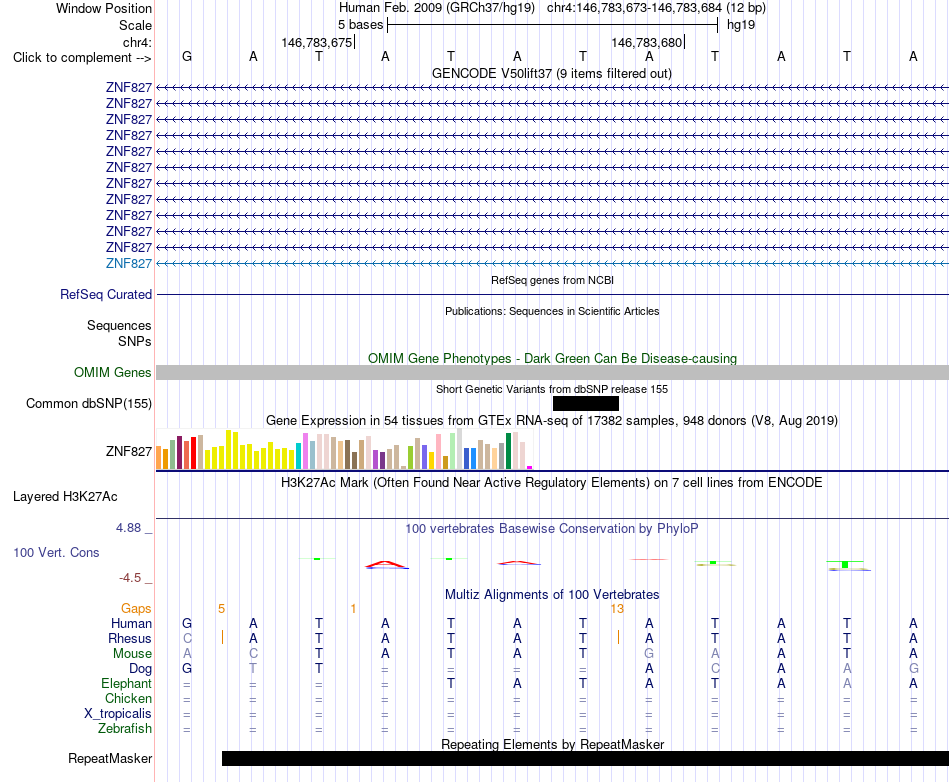This screenshot has height=782, width=950.
Task: Click the Gaps row label
Action: point(136,609)
